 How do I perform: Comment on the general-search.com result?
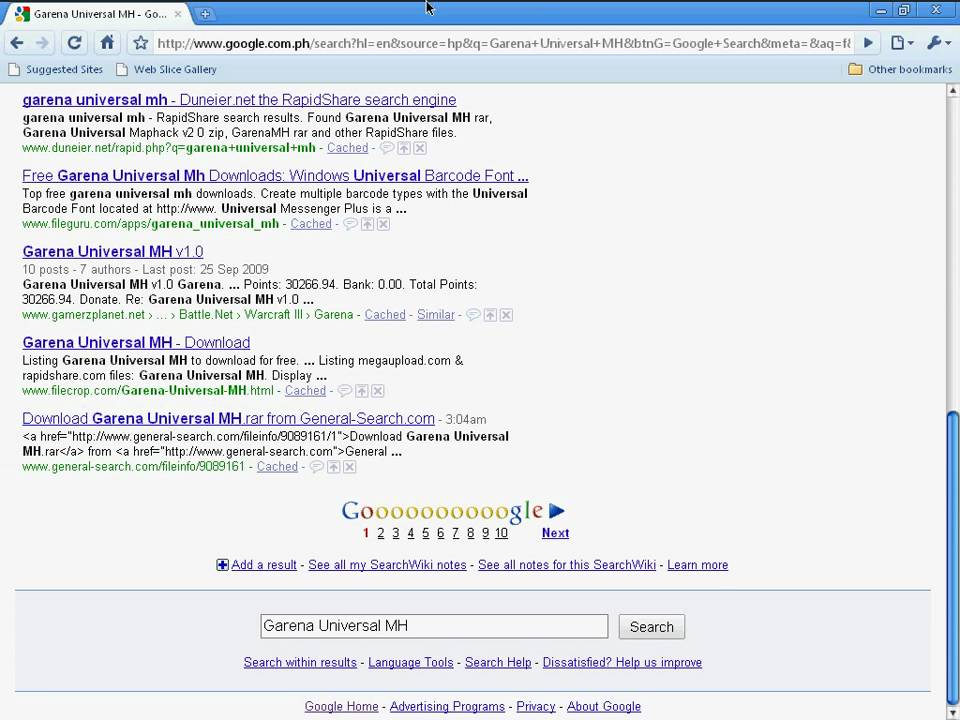pyautogui.click(x=317, y=467)
